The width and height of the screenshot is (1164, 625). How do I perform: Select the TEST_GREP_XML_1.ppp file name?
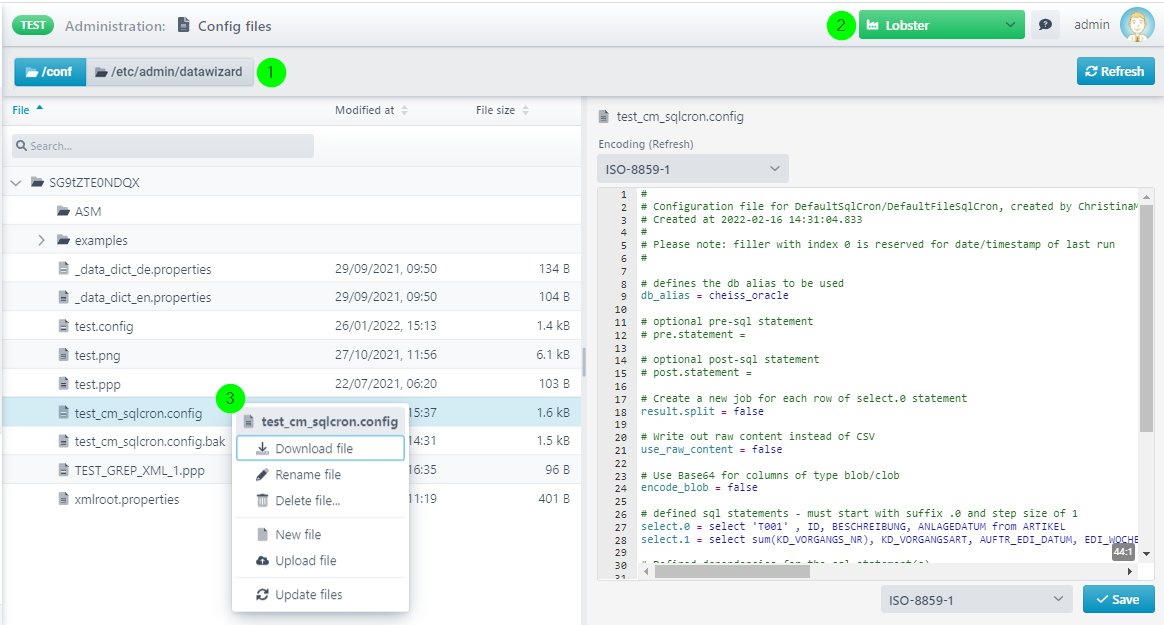click(140, 470)
